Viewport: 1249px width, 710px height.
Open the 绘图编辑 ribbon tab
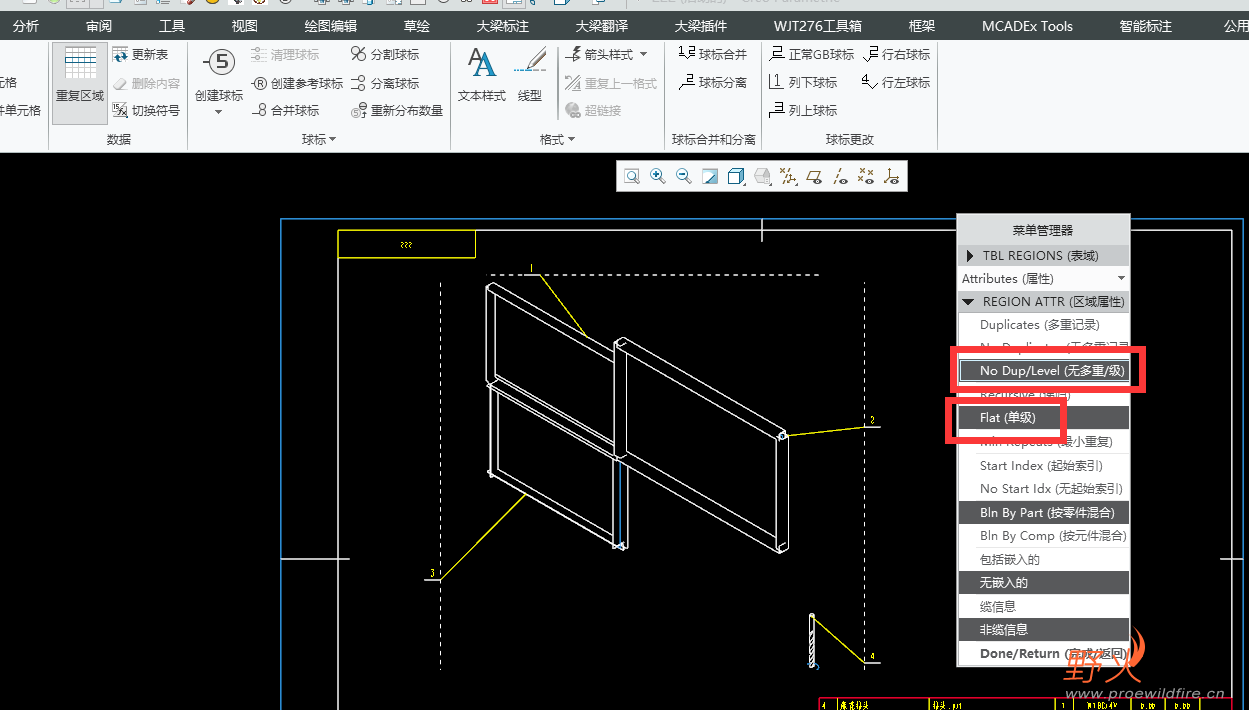click(x=331, y=26)
